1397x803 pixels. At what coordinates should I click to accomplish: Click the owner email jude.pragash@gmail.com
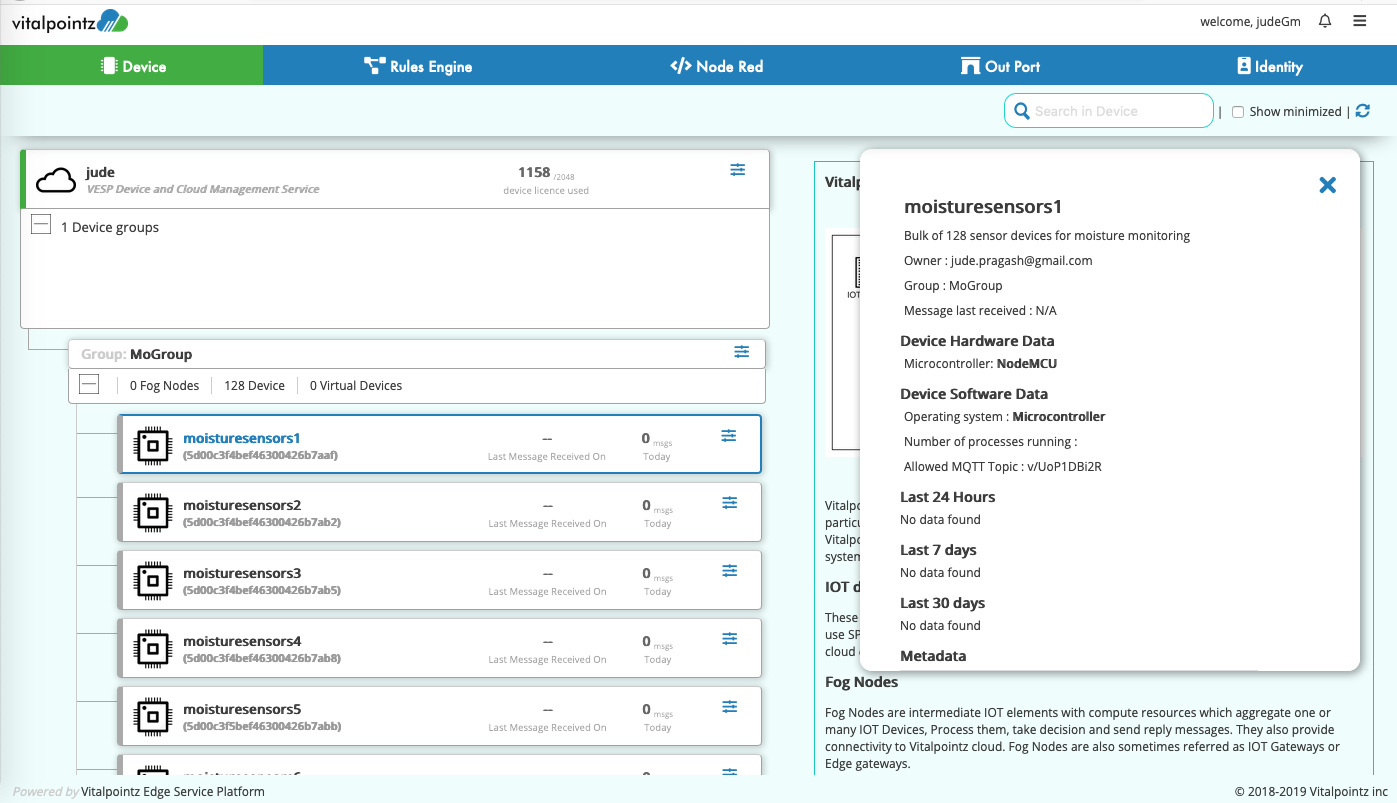1021,260
